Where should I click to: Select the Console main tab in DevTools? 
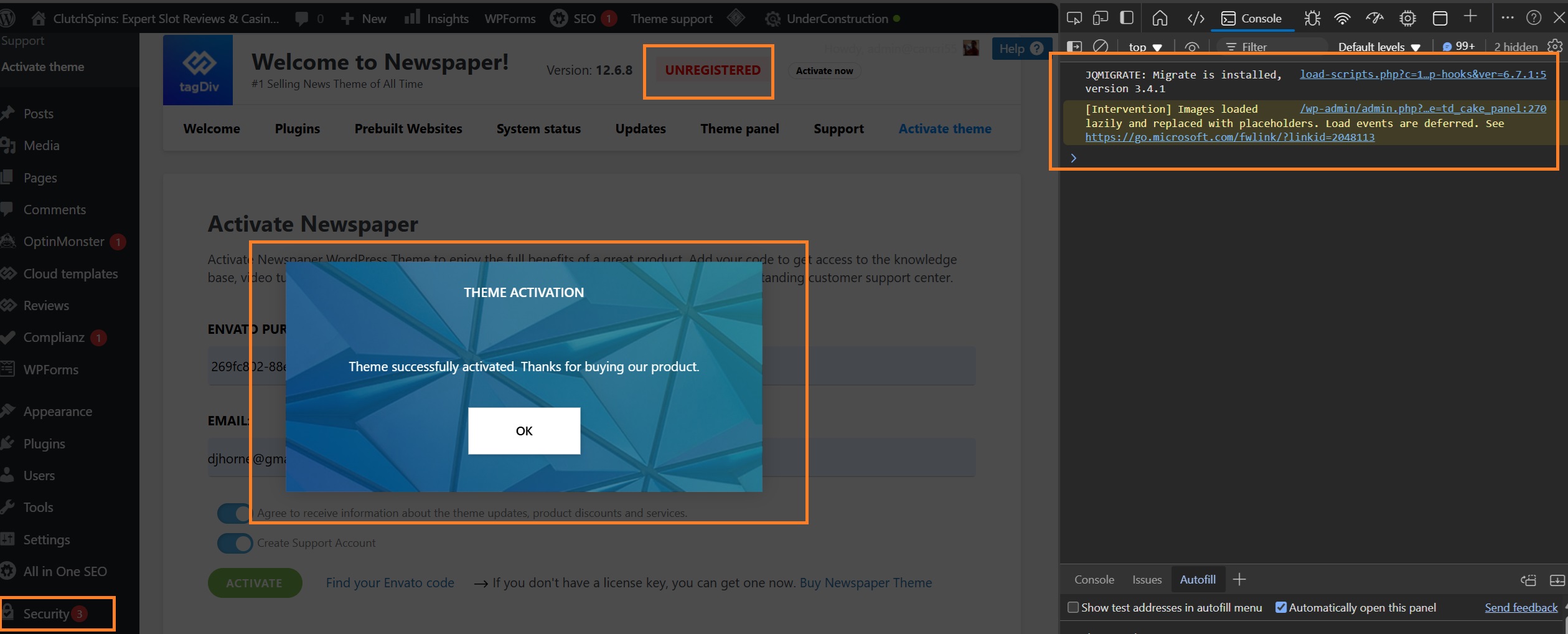1251,19
